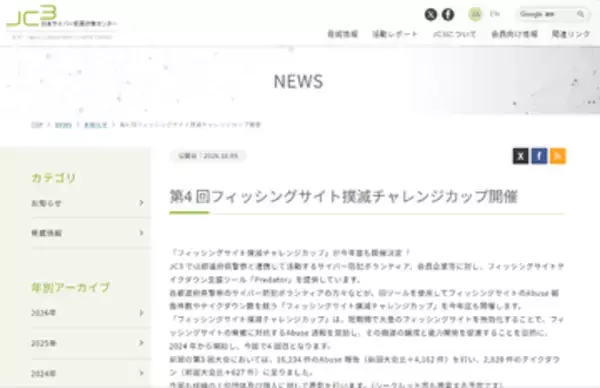
Task: Open JC3's Facebook page from the header icon
Action: pos(448,15)
